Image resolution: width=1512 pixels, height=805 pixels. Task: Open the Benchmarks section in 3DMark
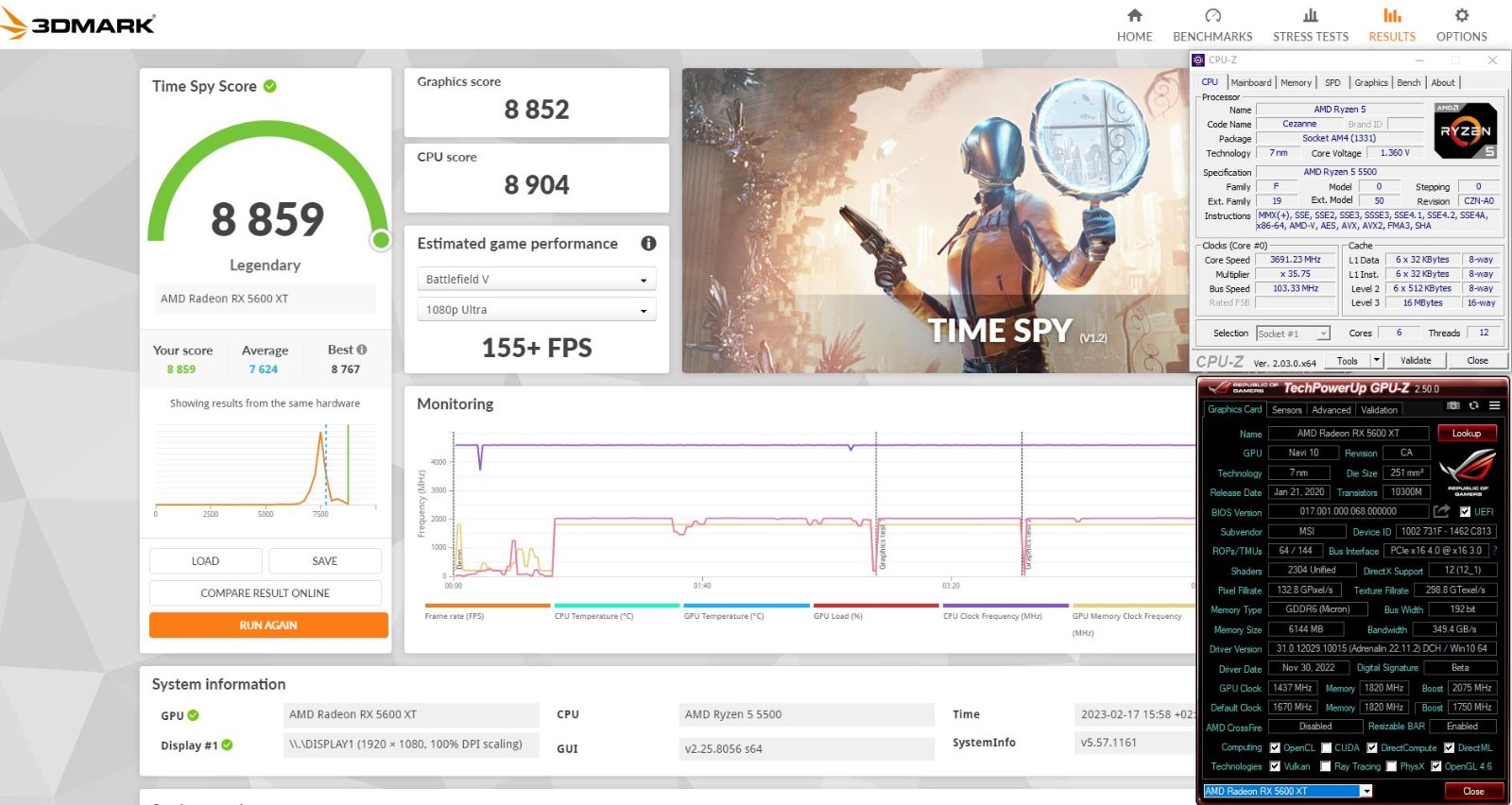click(x=1212, y=26)
